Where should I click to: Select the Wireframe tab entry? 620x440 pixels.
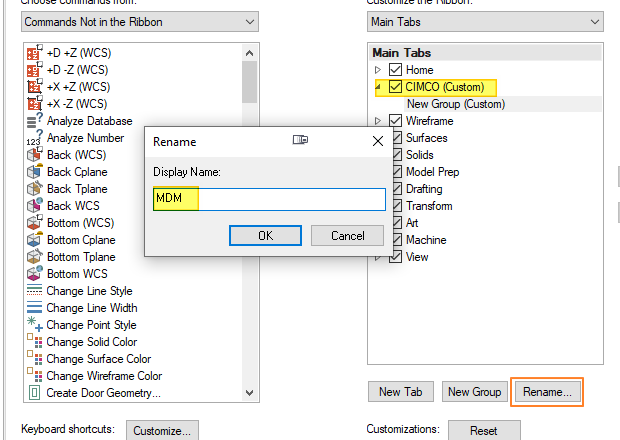[x=429, y=121]
